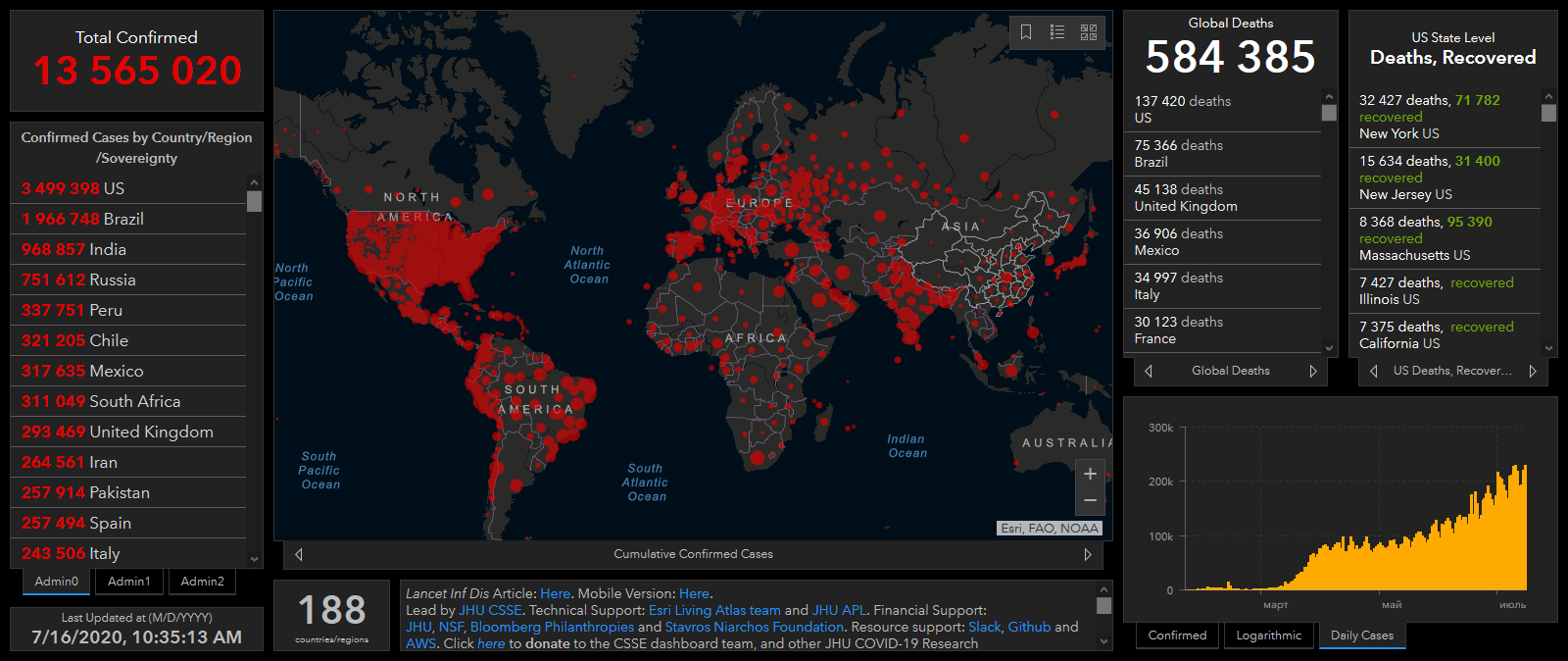Select South Africa in the country list
This screenshot has width=1568, height=661.
(101, 401)
